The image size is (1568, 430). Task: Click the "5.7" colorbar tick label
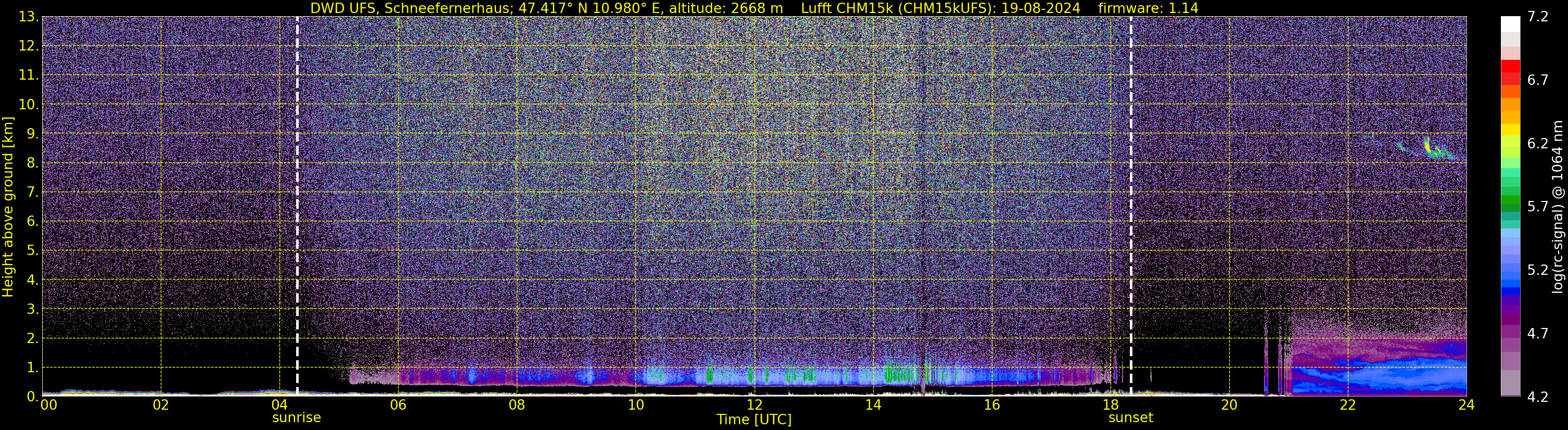point(1538,207)
